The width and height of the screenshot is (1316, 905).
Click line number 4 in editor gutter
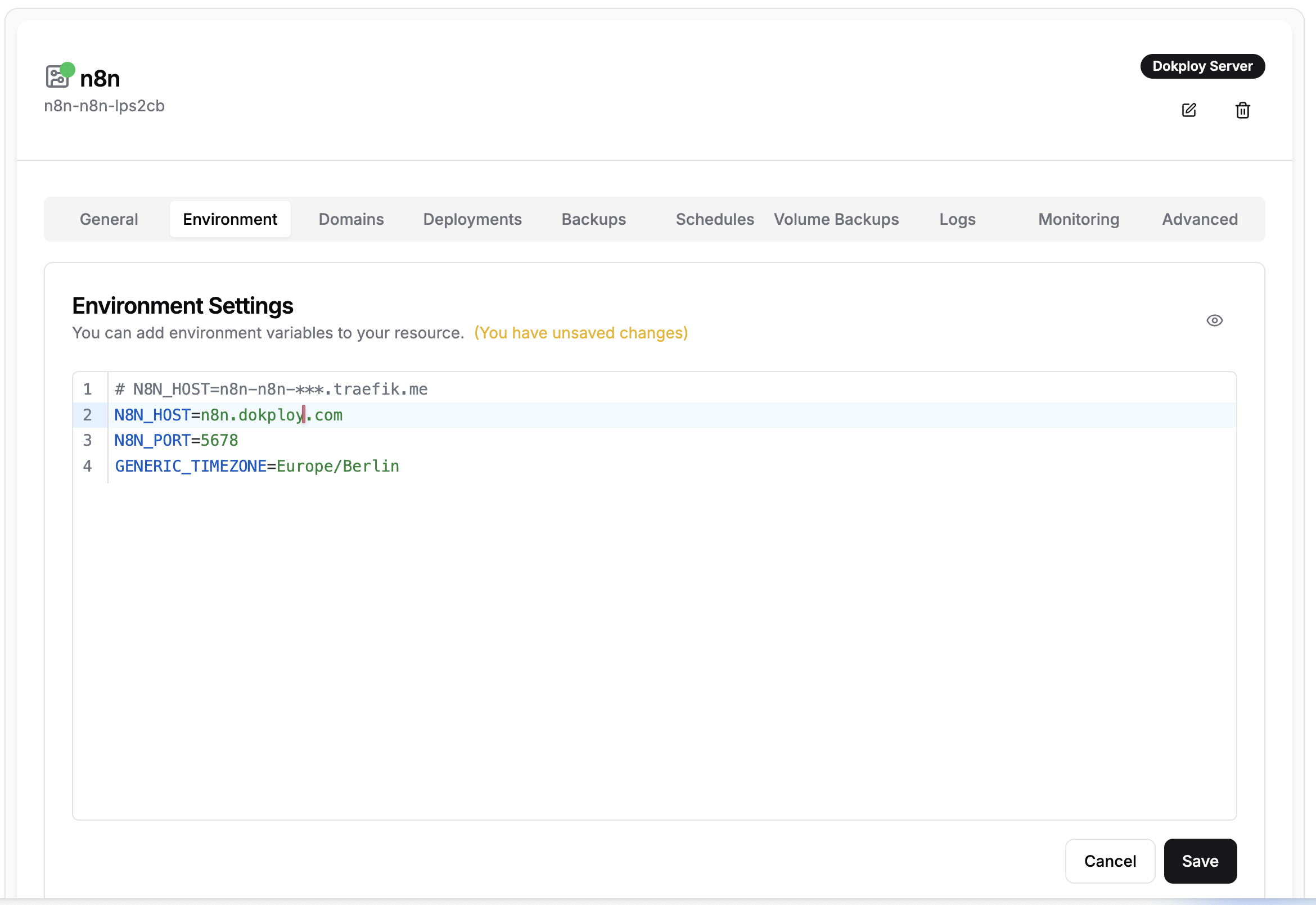[x=87, y=466]
